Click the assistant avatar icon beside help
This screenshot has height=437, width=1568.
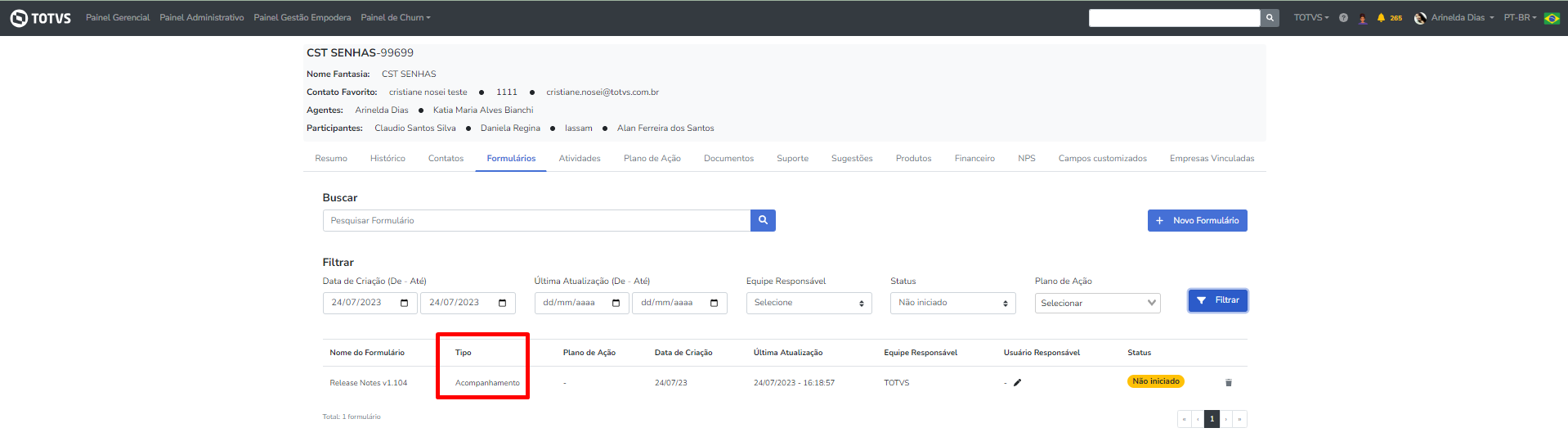1362,18
